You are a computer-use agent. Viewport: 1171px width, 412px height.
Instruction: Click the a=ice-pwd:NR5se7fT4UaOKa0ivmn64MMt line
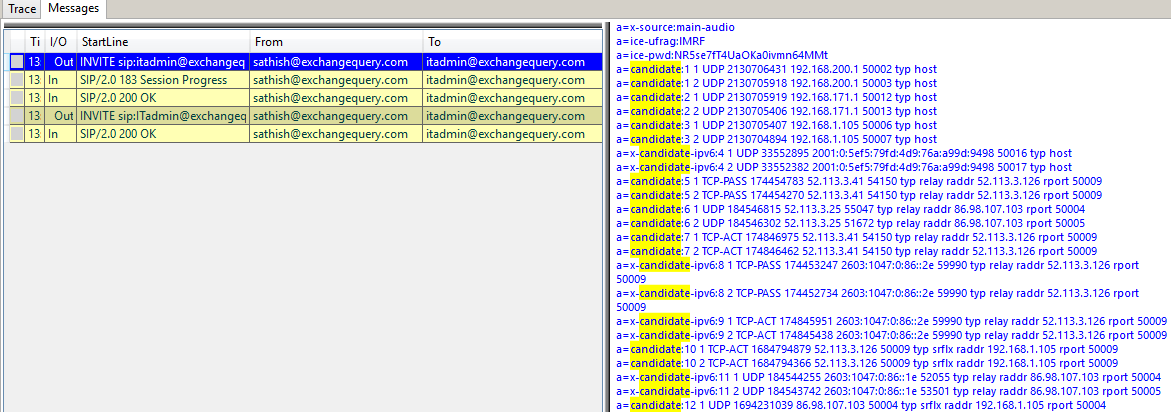click(x=722, y=55)
